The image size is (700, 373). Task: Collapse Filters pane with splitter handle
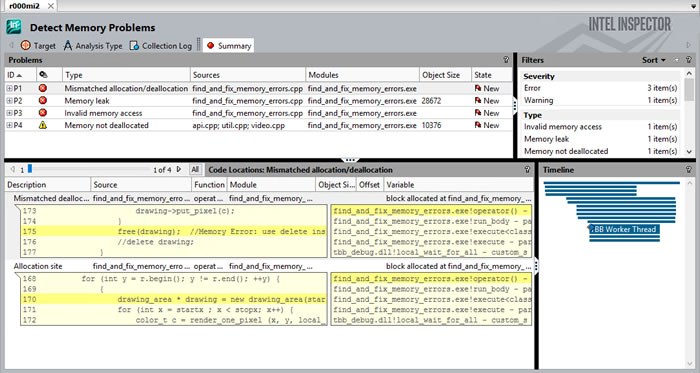[515, 106]
